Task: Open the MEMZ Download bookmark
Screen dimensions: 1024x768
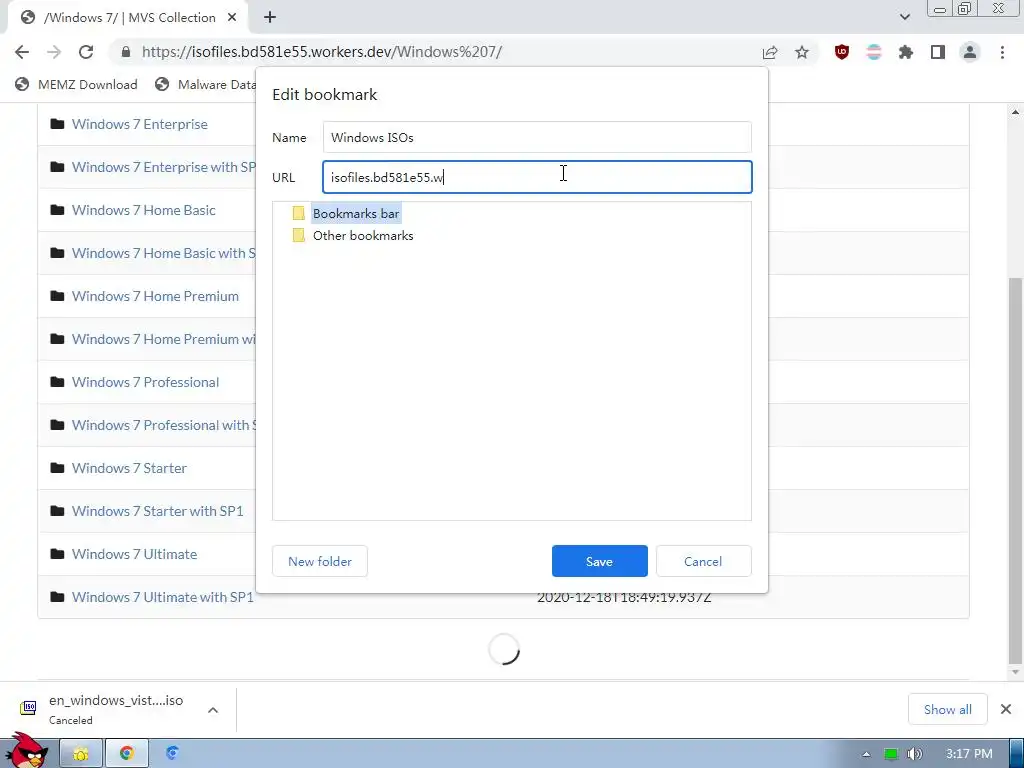Action: [x=77, y=84]
